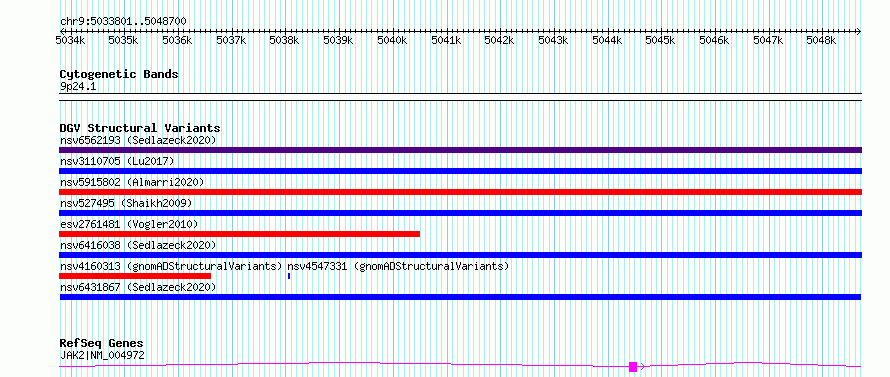The image size is (890, 377).
Task: Click the 5048k ruler label
Action: (822, 40)
